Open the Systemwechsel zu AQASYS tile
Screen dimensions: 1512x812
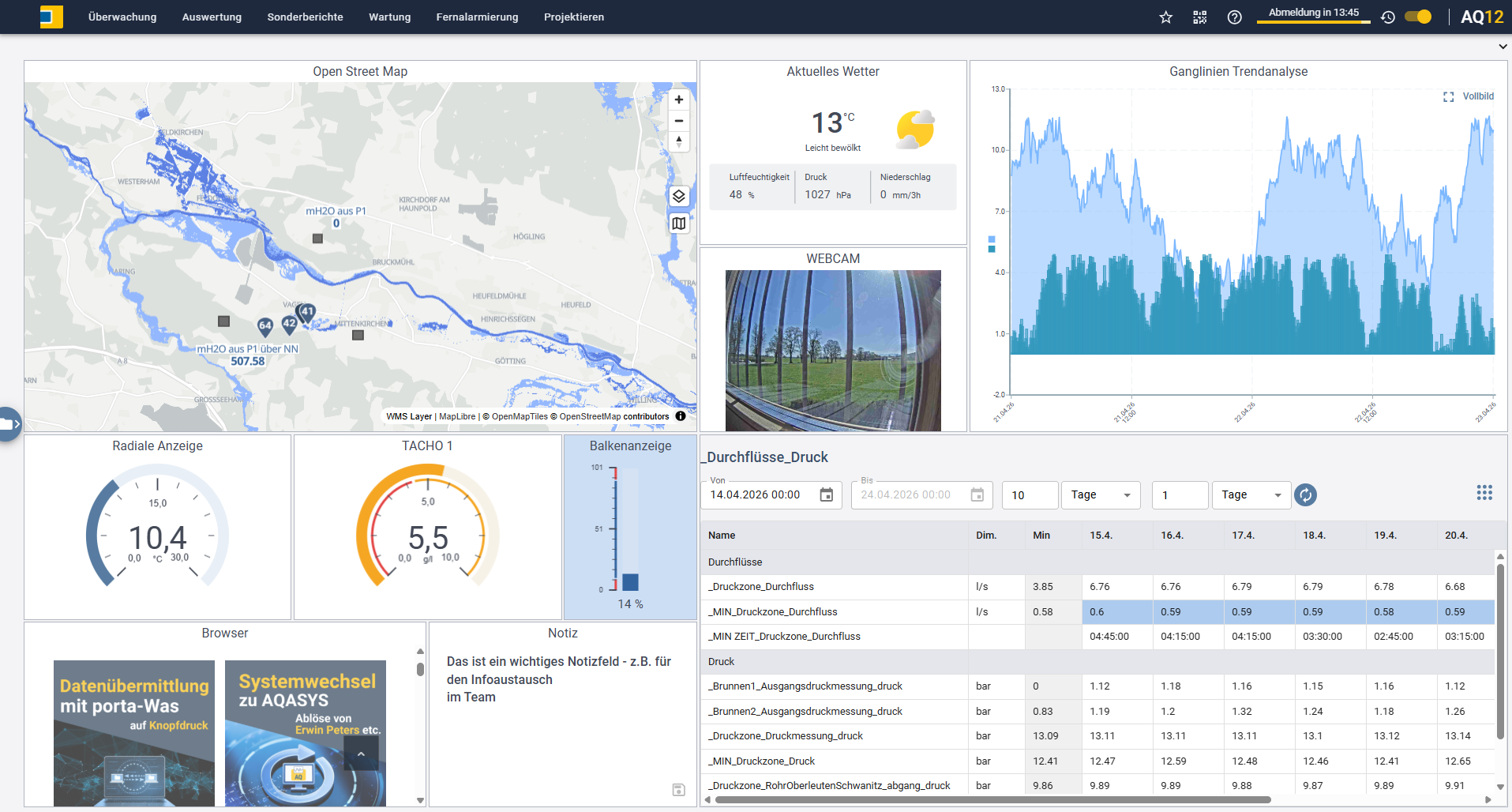coord(306,733)
